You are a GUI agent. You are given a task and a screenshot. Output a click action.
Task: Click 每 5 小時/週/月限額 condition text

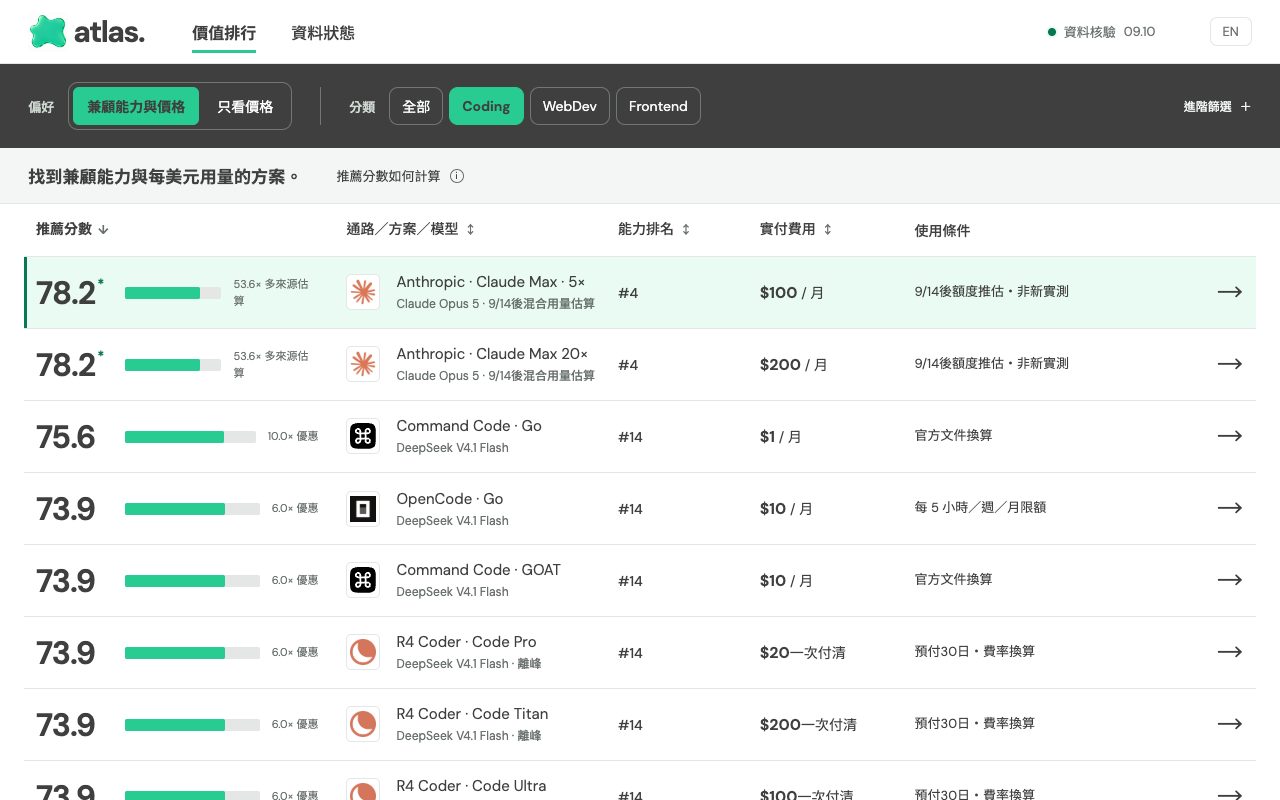pyautogui.click(x=980, y=507)
